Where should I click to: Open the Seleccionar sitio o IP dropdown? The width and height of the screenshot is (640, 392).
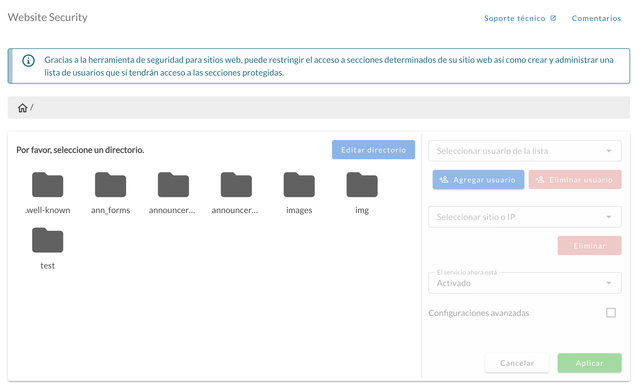pos(525,217)
